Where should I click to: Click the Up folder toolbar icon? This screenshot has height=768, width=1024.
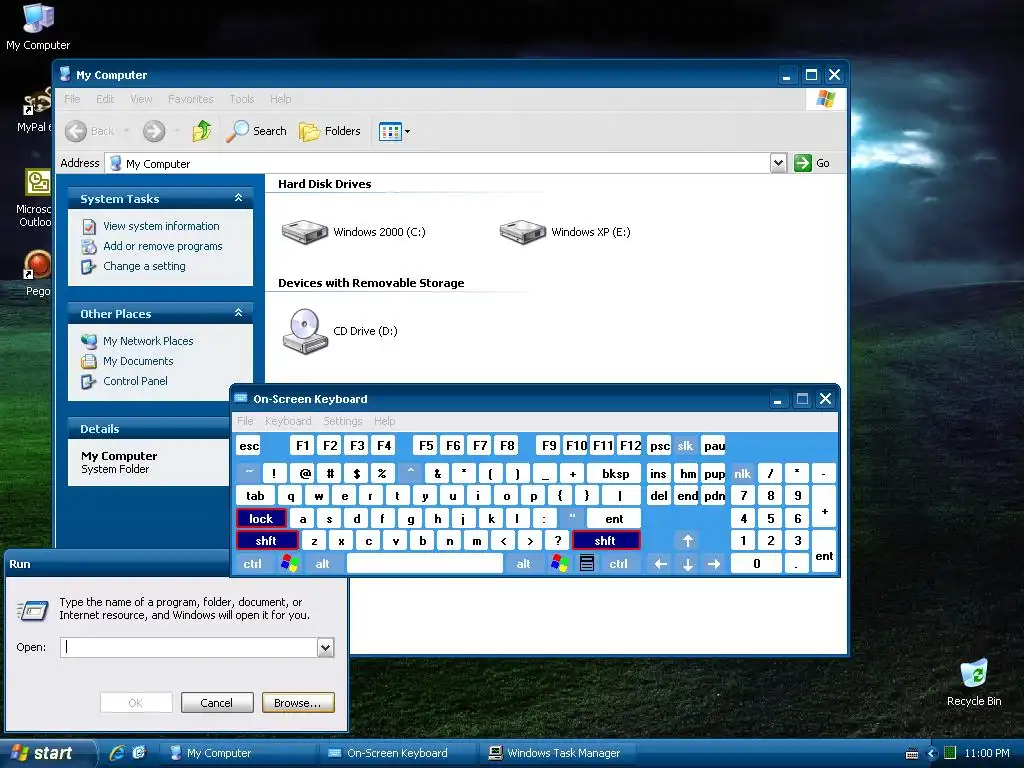[202, 131]
